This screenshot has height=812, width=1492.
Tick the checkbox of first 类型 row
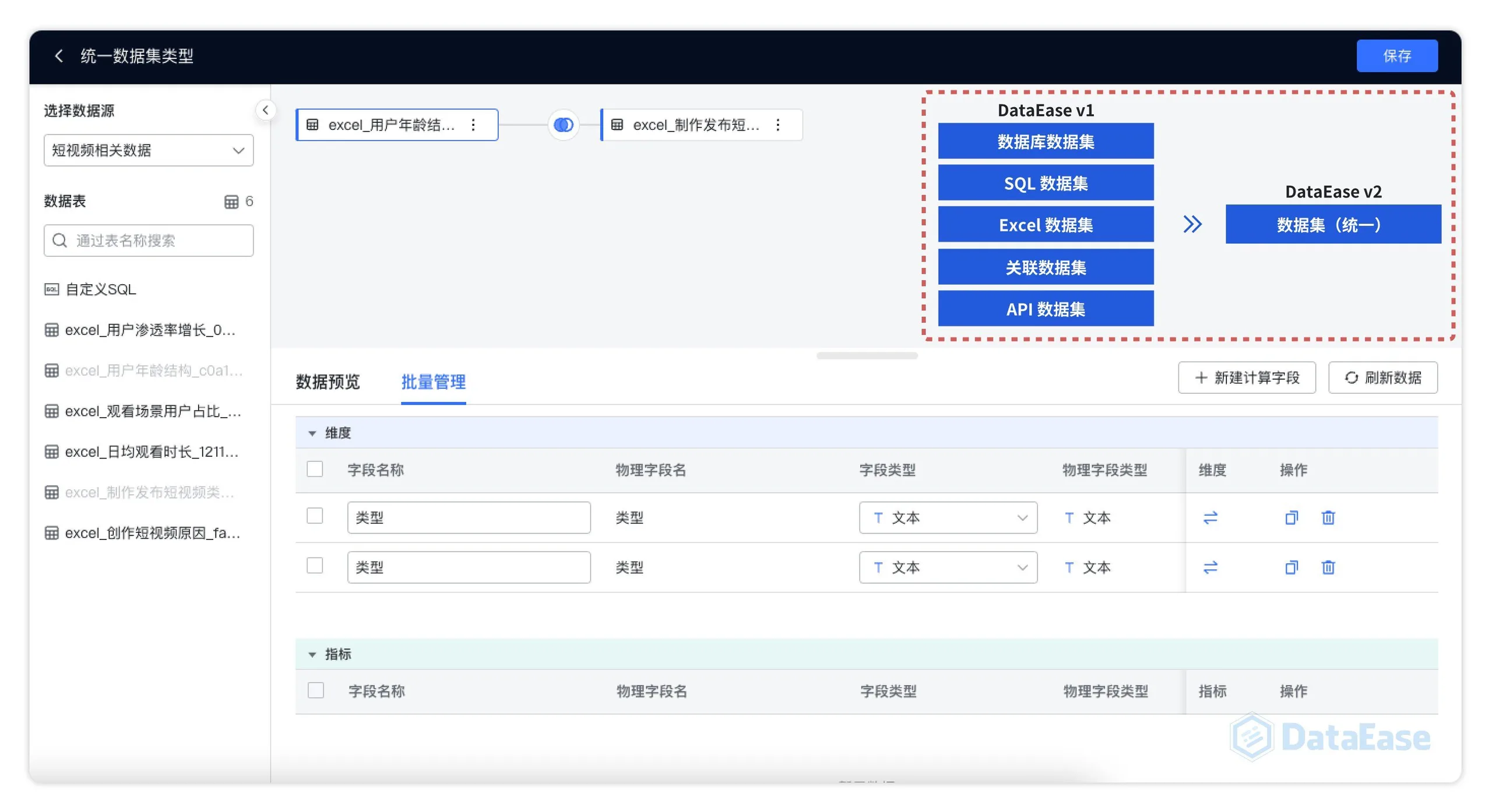(x=315, y=516)
